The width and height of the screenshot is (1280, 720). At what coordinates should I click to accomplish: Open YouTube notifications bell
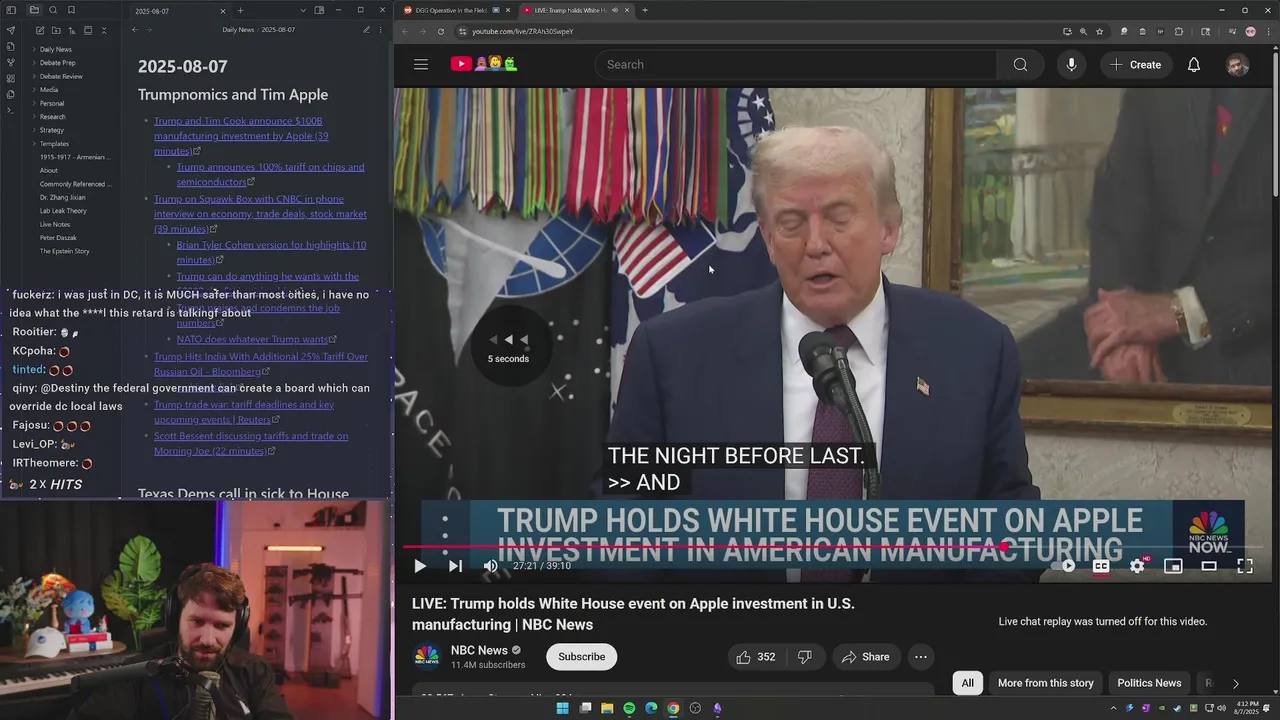tap(1193, 64)
